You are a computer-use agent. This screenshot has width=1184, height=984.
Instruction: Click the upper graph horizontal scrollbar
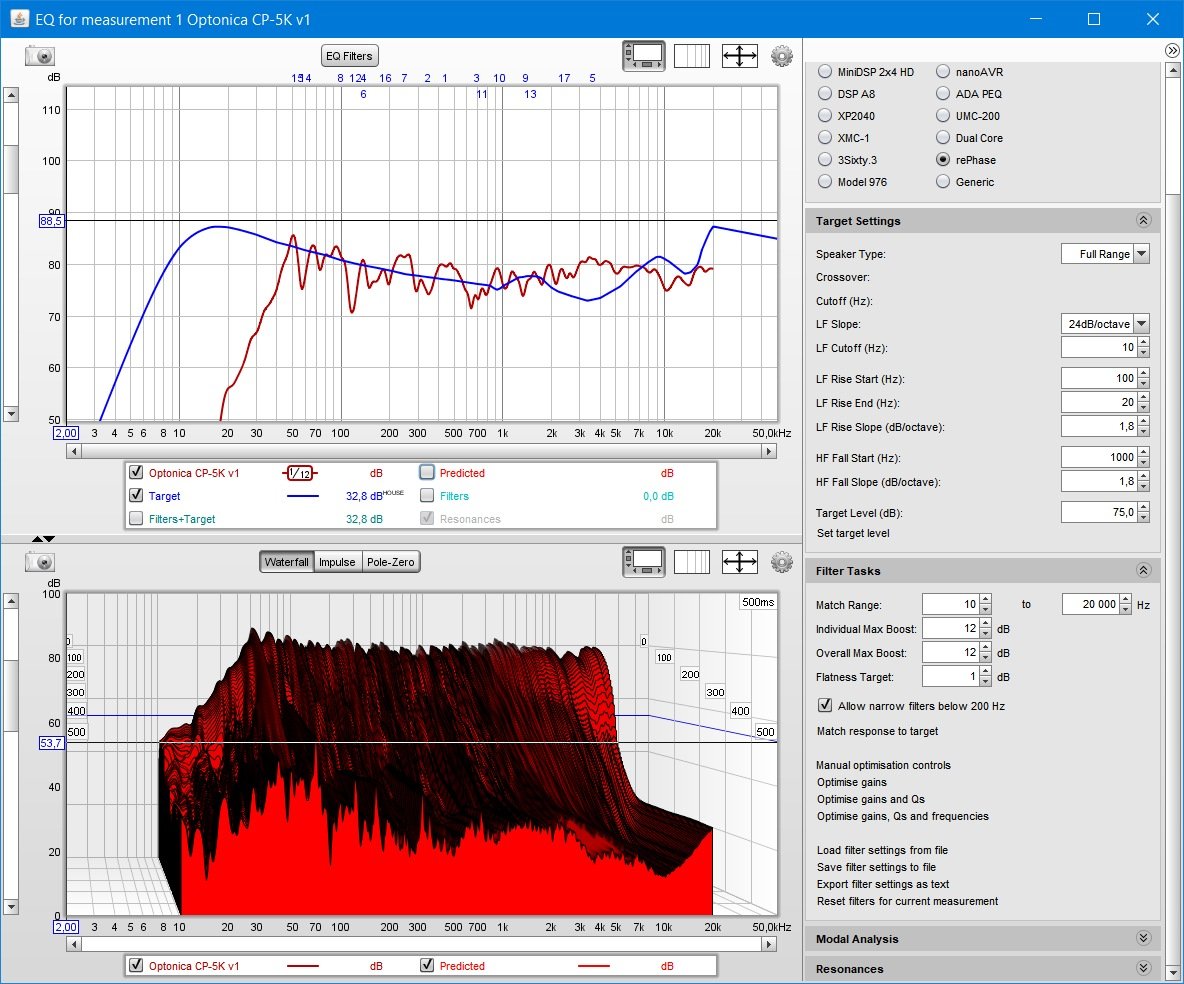click(x=421, y=452)
